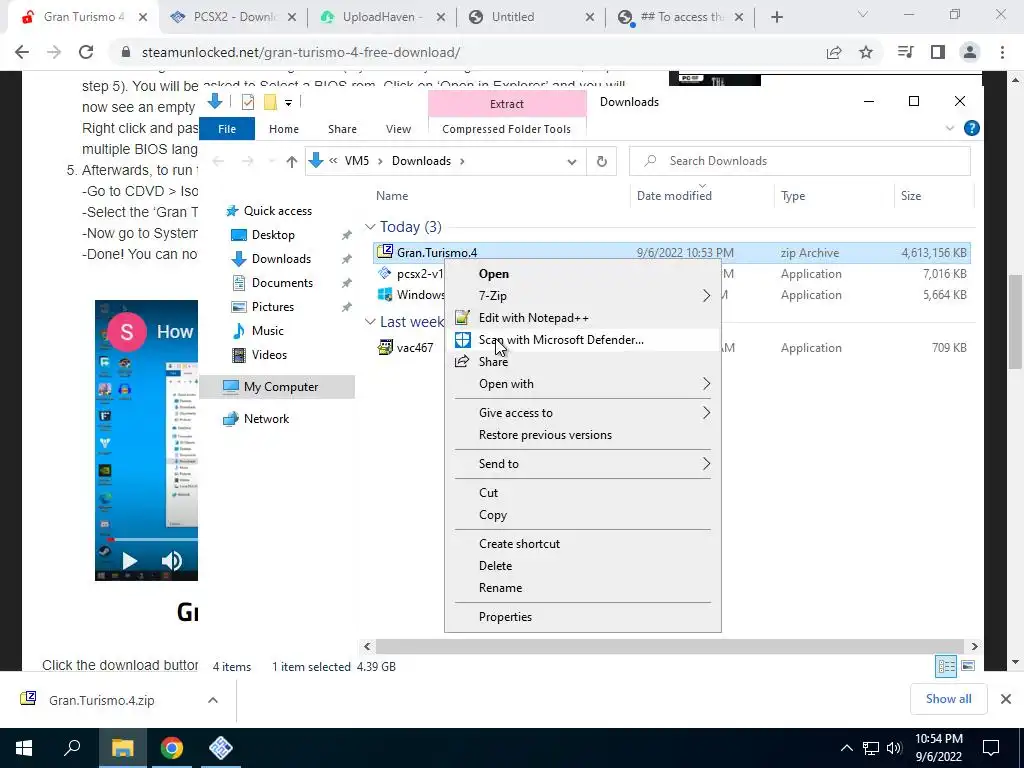Expand 7-Zip submenu arrow
Screen dimensions: 1024x768
point(706,296)
